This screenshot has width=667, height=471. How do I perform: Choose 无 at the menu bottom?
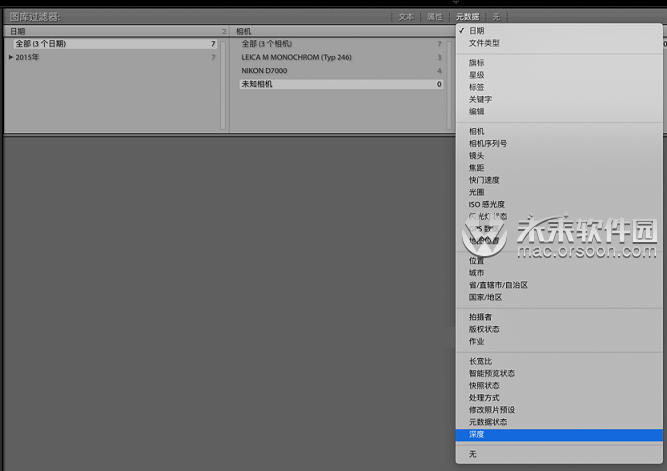click(x=559, y=454)
